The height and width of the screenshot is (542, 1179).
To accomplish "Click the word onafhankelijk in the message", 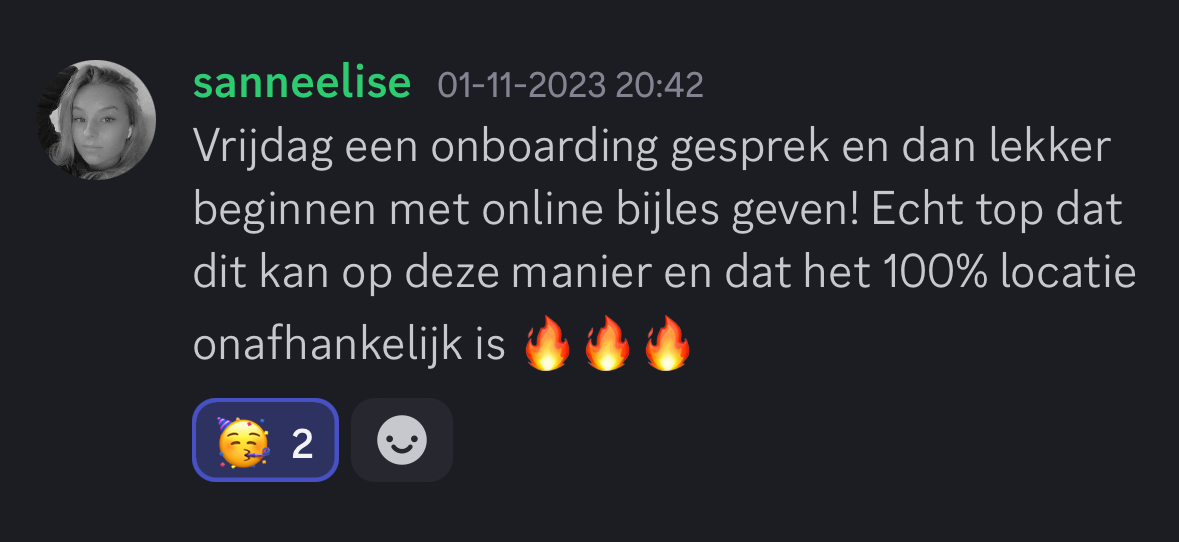I will (x=326, y=345).
